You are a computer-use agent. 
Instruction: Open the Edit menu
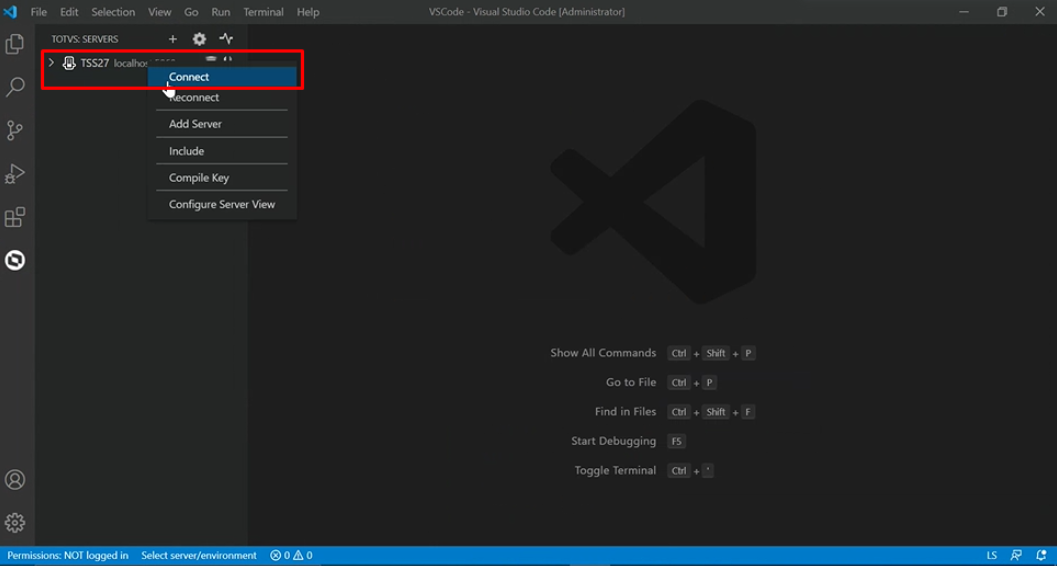(x=69, y=12)
